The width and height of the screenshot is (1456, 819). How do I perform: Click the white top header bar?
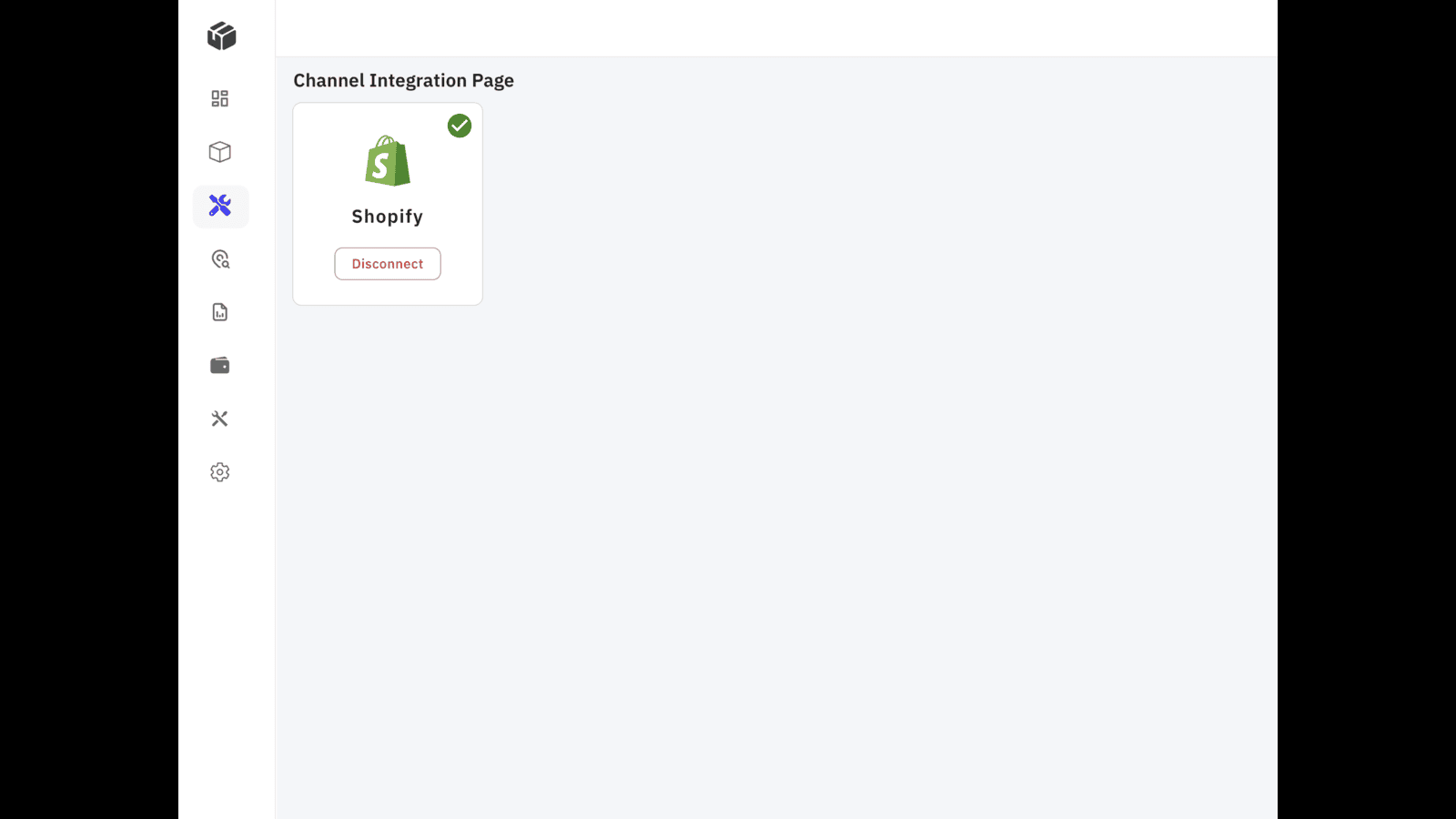pyautogui.click(x=773, y=26)
